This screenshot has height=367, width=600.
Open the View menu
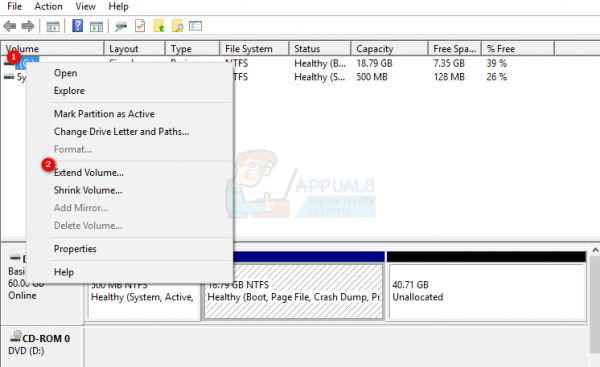click(85, 7)
